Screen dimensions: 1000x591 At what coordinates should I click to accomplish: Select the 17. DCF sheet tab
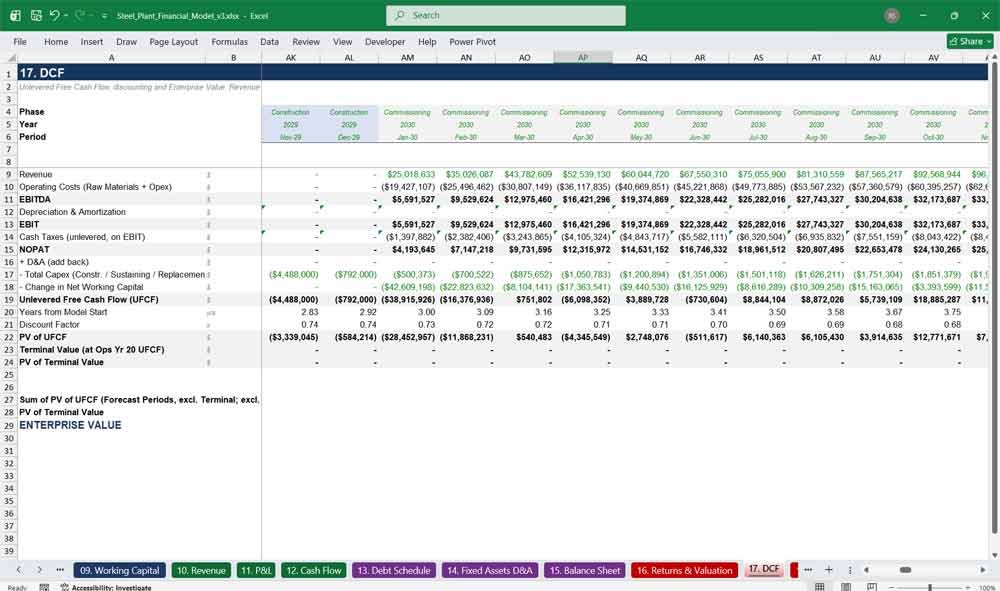coord(763,569)
